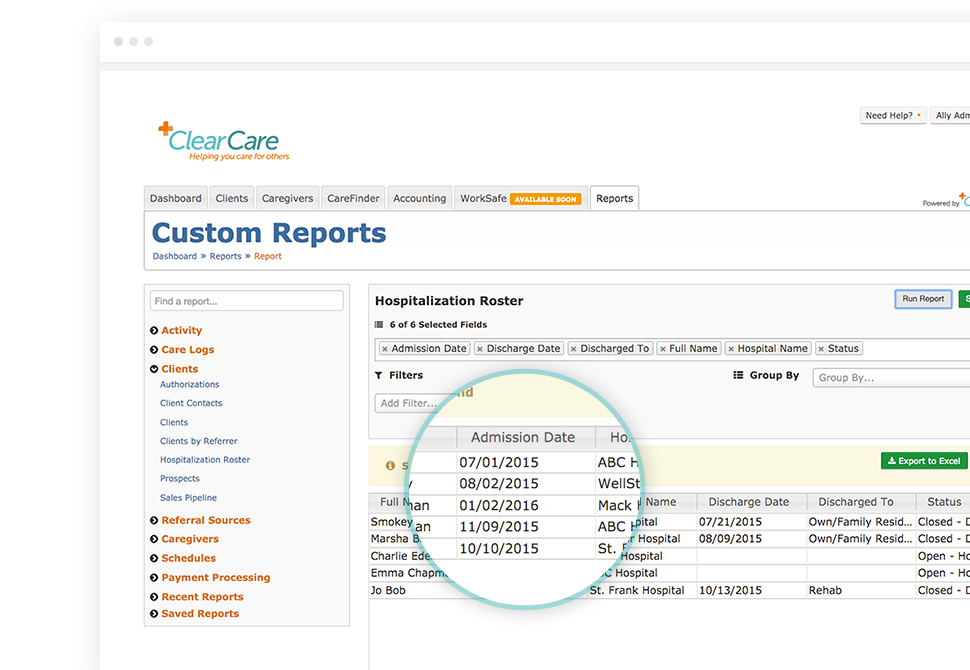
Task: Open the Group By dropdown
Action: pos(891,377)
